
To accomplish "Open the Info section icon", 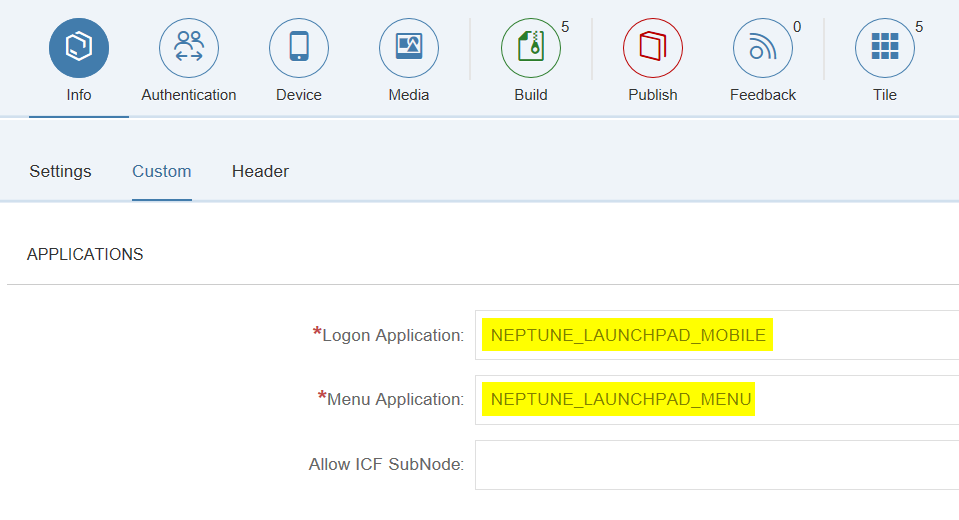I will [x=79, y=48].
